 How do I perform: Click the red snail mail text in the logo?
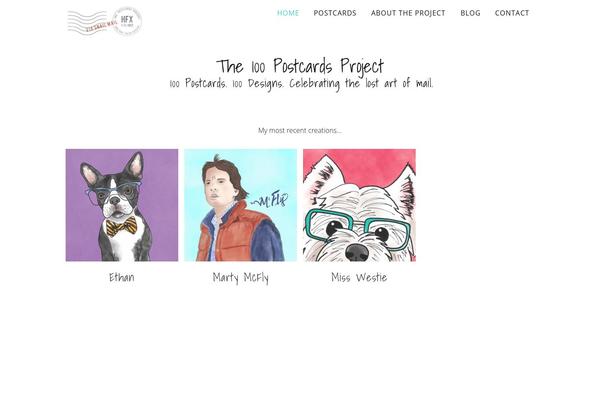(101, 26)
